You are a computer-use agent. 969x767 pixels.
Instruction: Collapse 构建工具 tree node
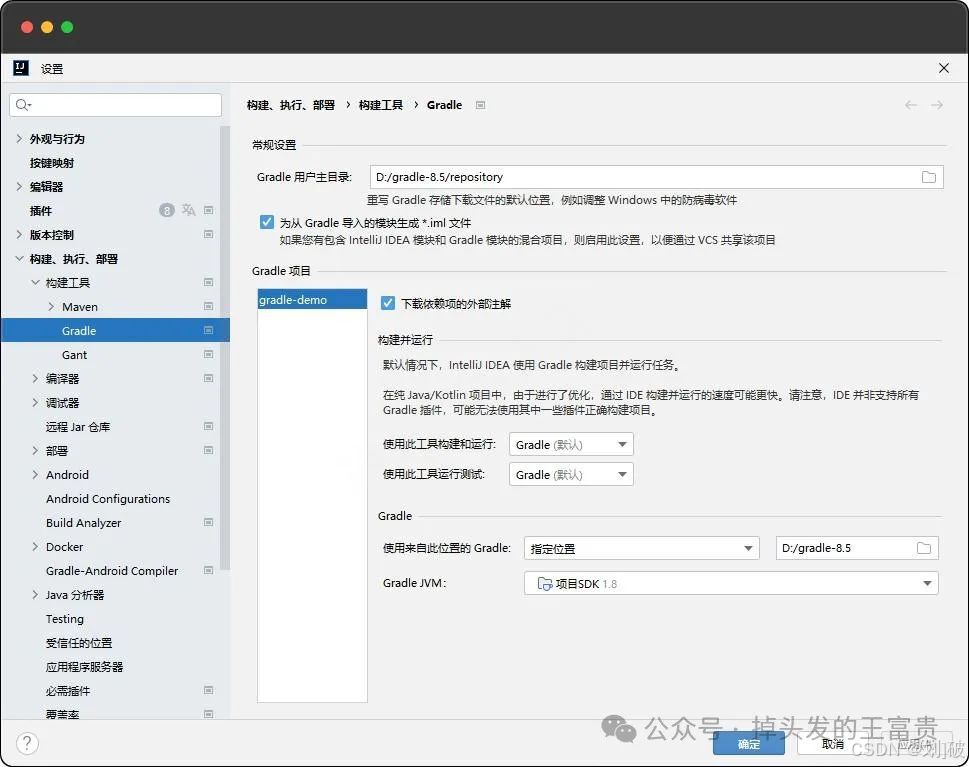[x=35, y=282]
